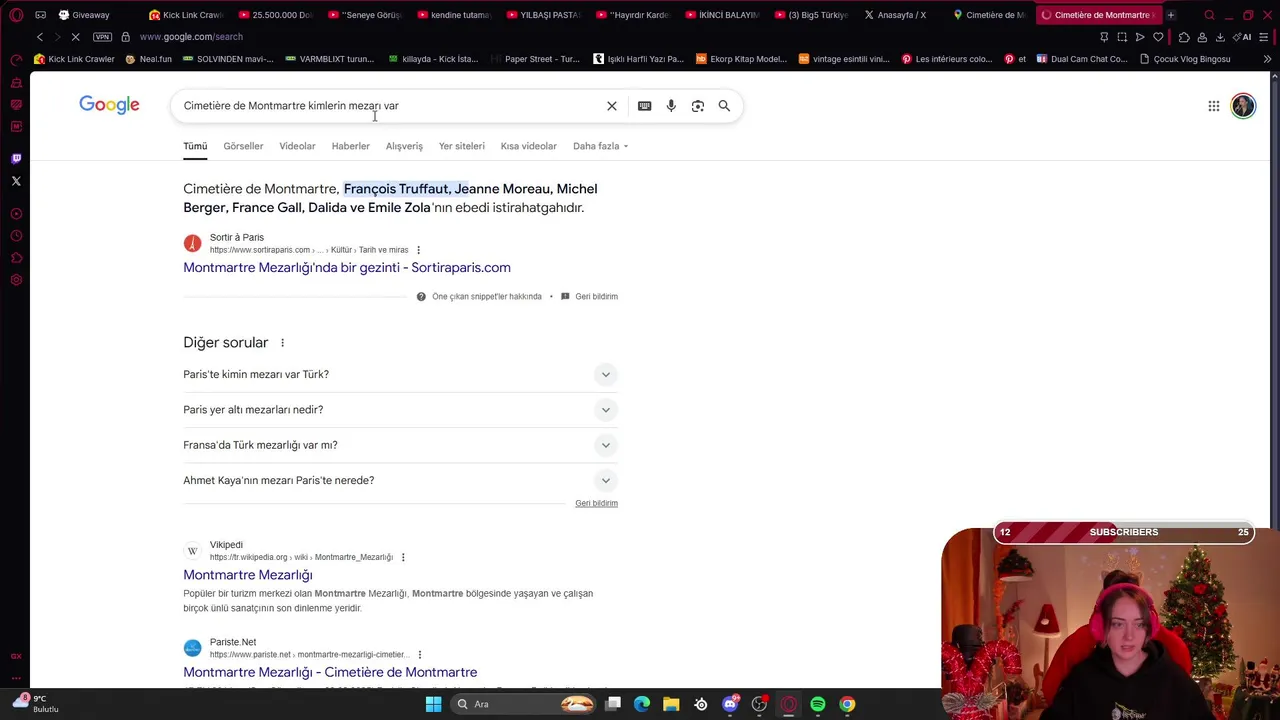1280x720 pixels.
Task: Go back to previous page
Action: pos(40,37)
